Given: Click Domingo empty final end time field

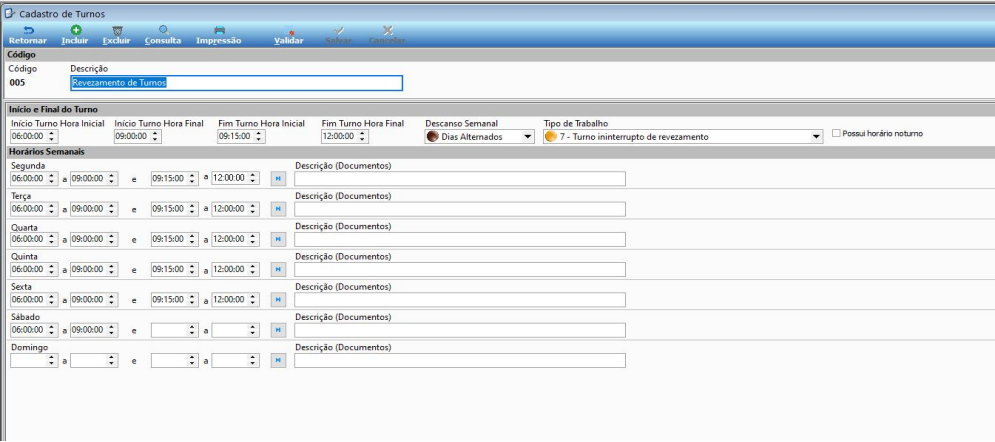Looking at the screenshot, I should click(235, 360).
